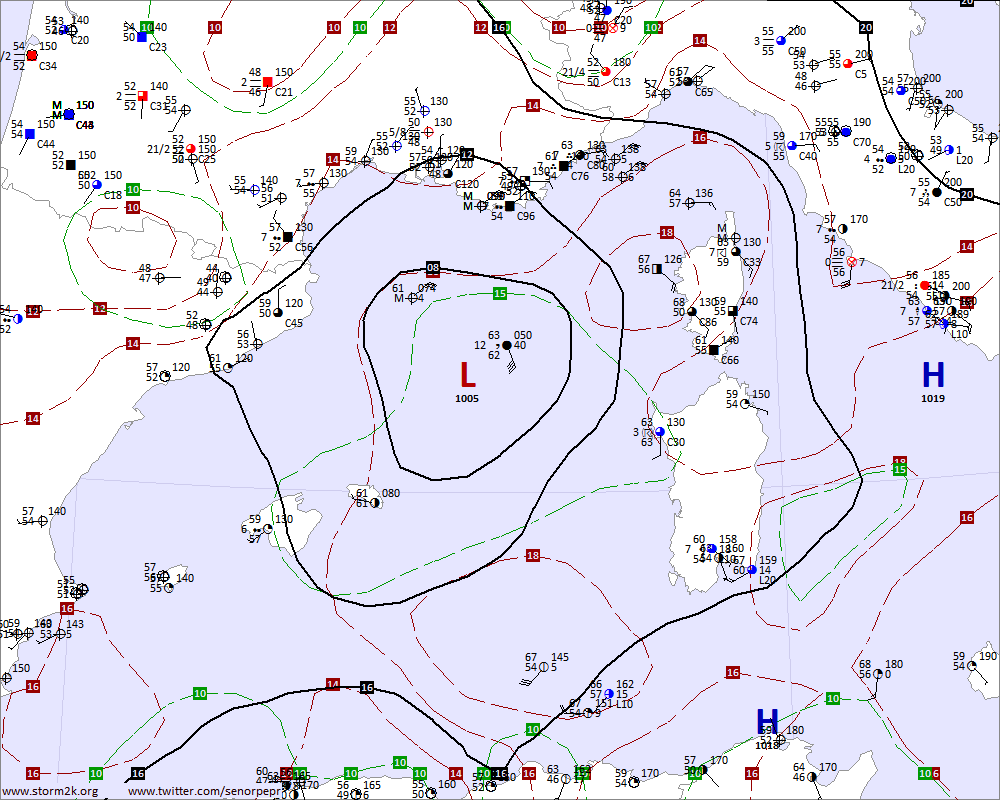This screenshot has height=800, width=1000.
Task: Select the red circle station marked C13
Action: pyautogui.click(x=605, y=72)
